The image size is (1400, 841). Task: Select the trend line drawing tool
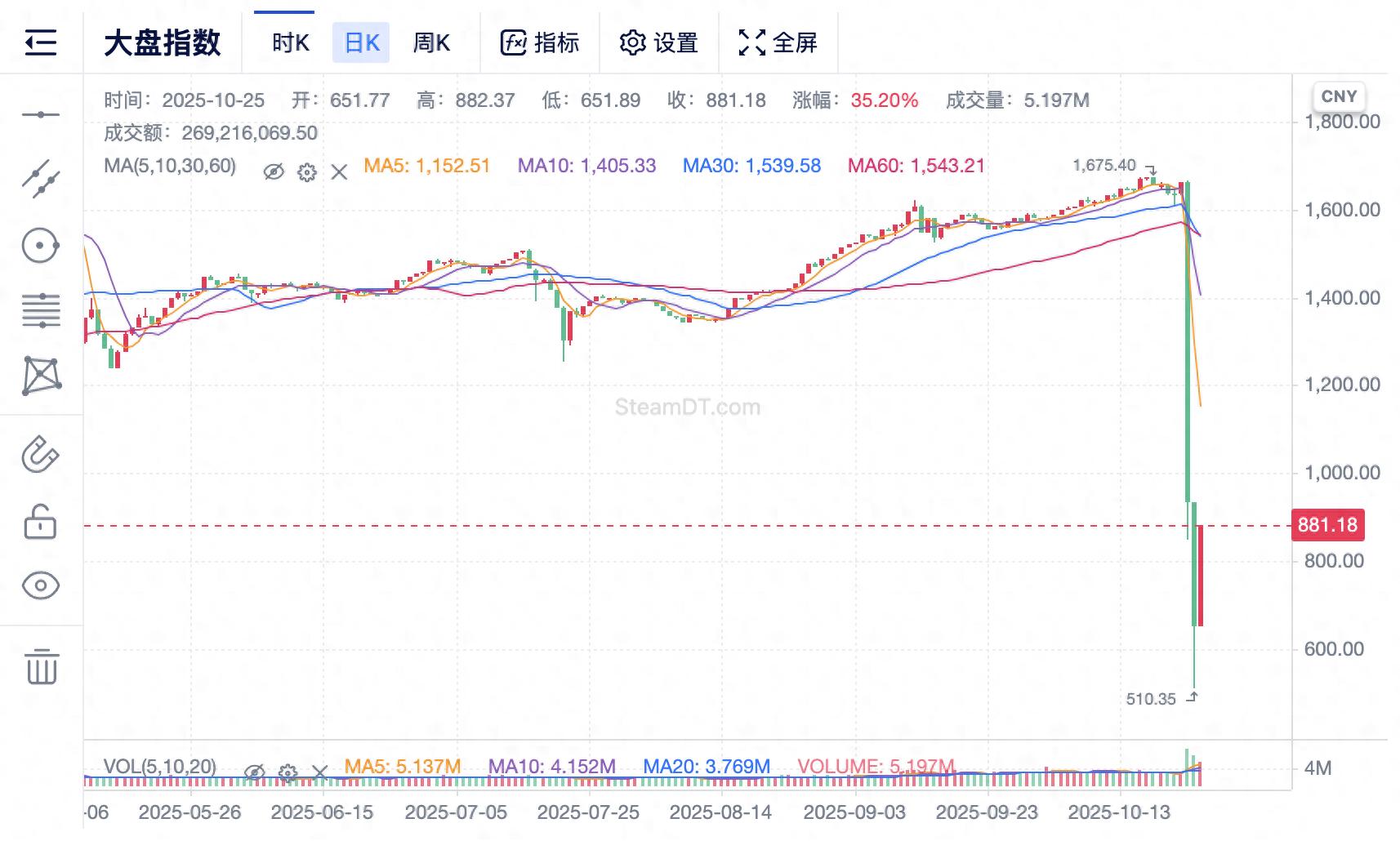pos(42,177)
